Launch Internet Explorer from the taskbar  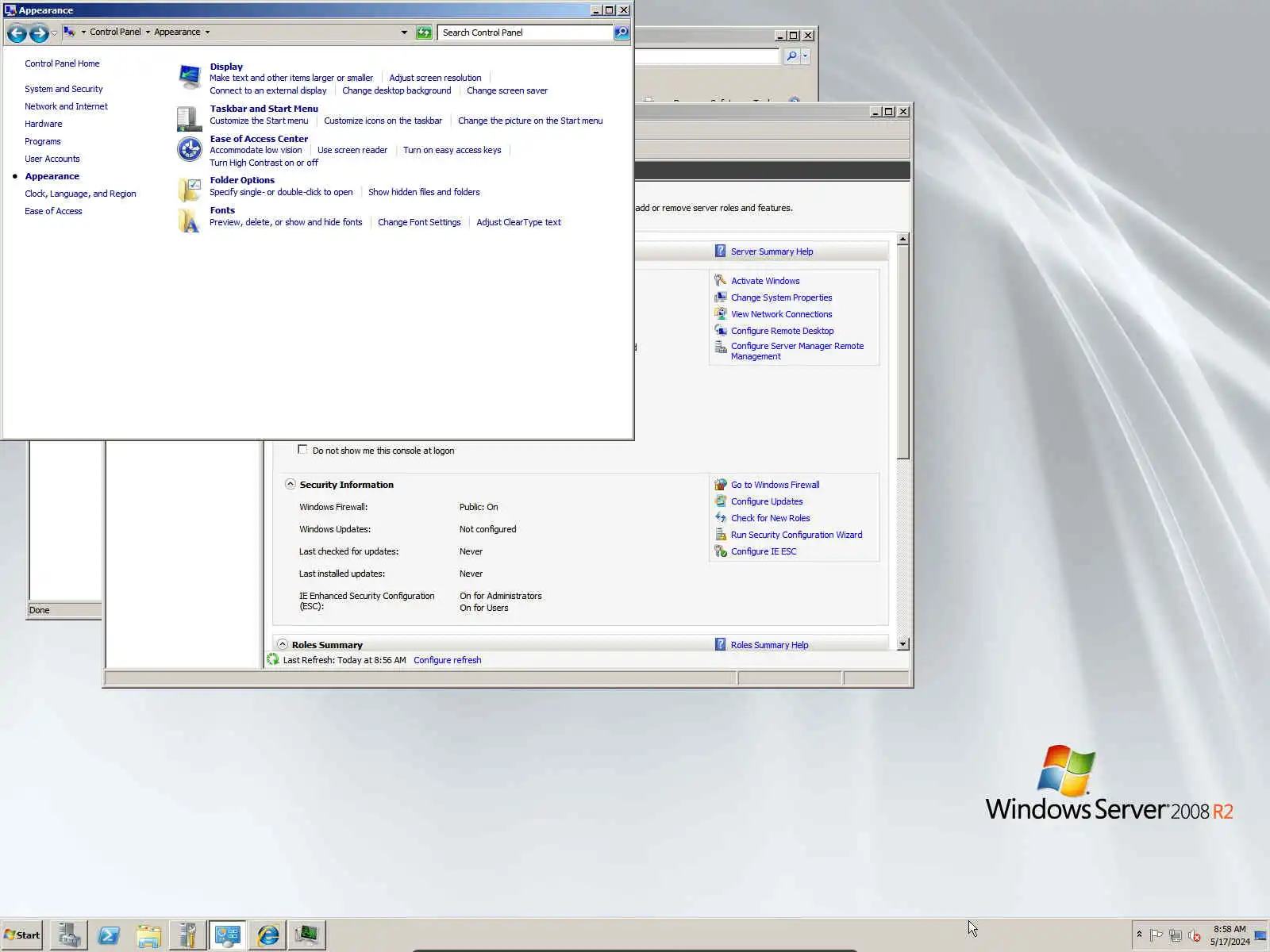[267, 935]
